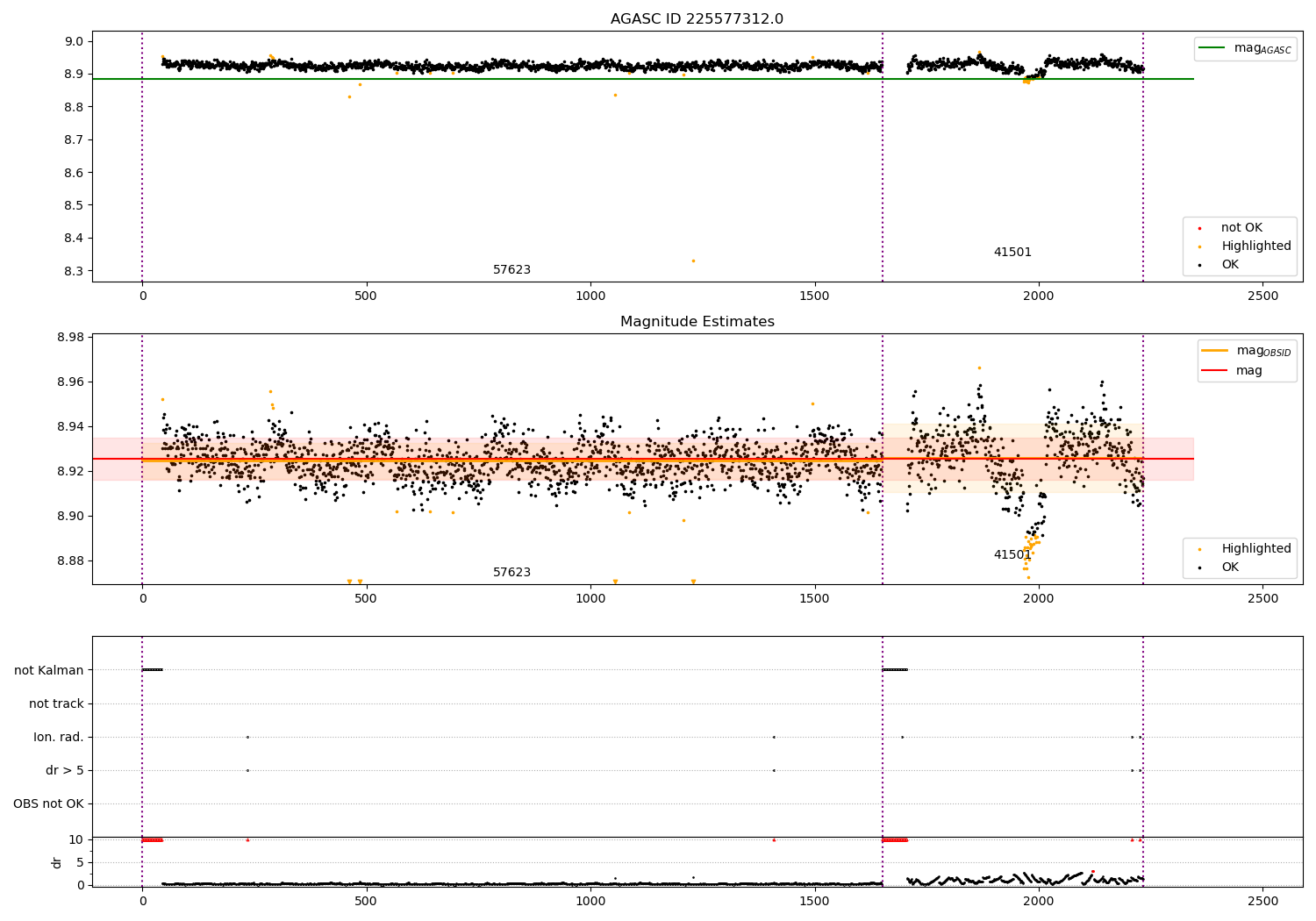
Task: Click the "dr > 5" row label
Action: click(x=65, y=770)
